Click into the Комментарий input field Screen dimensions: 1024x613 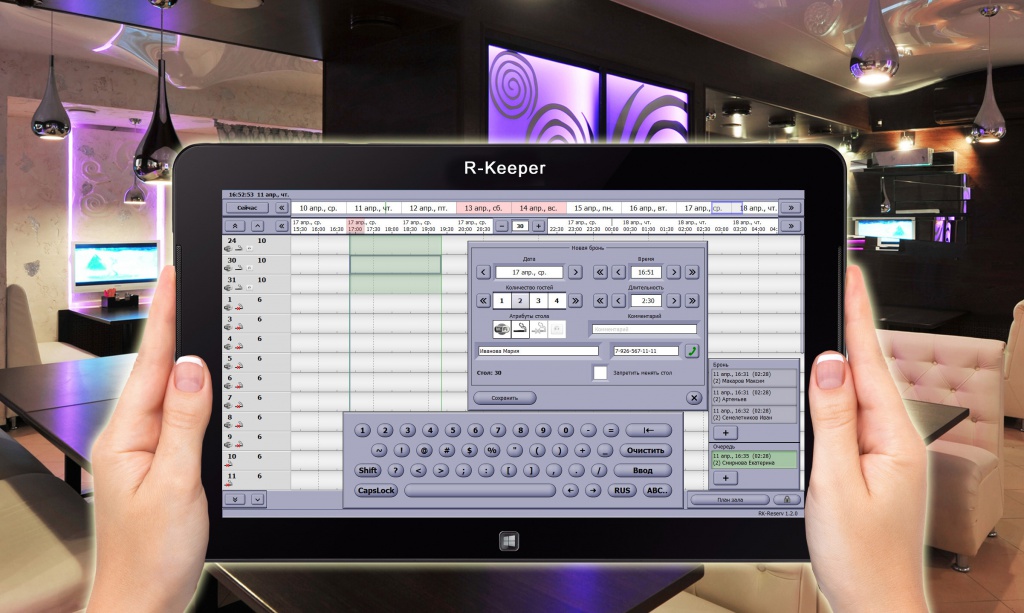click(643, 328)
